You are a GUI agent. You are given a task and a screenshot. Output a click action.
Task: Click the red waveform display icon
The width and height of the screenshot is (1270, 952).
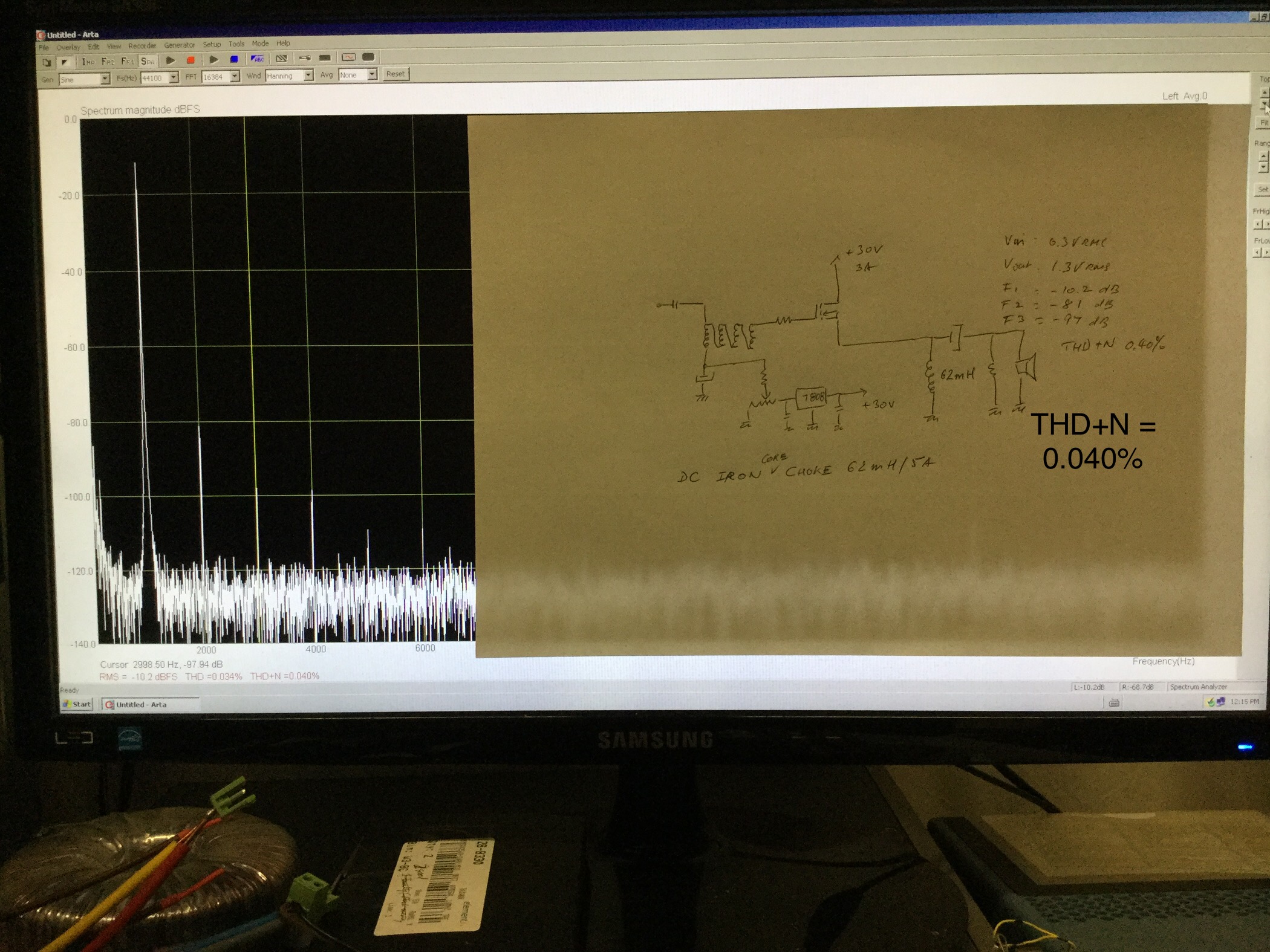click(x=348, y=57)
